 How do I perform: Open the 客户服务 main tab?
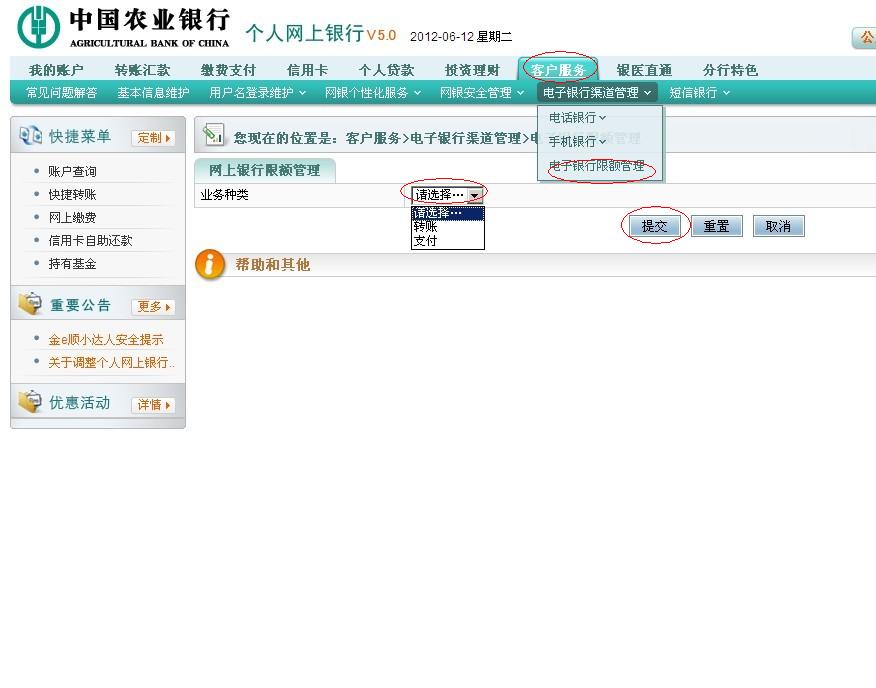pos(558,70)
